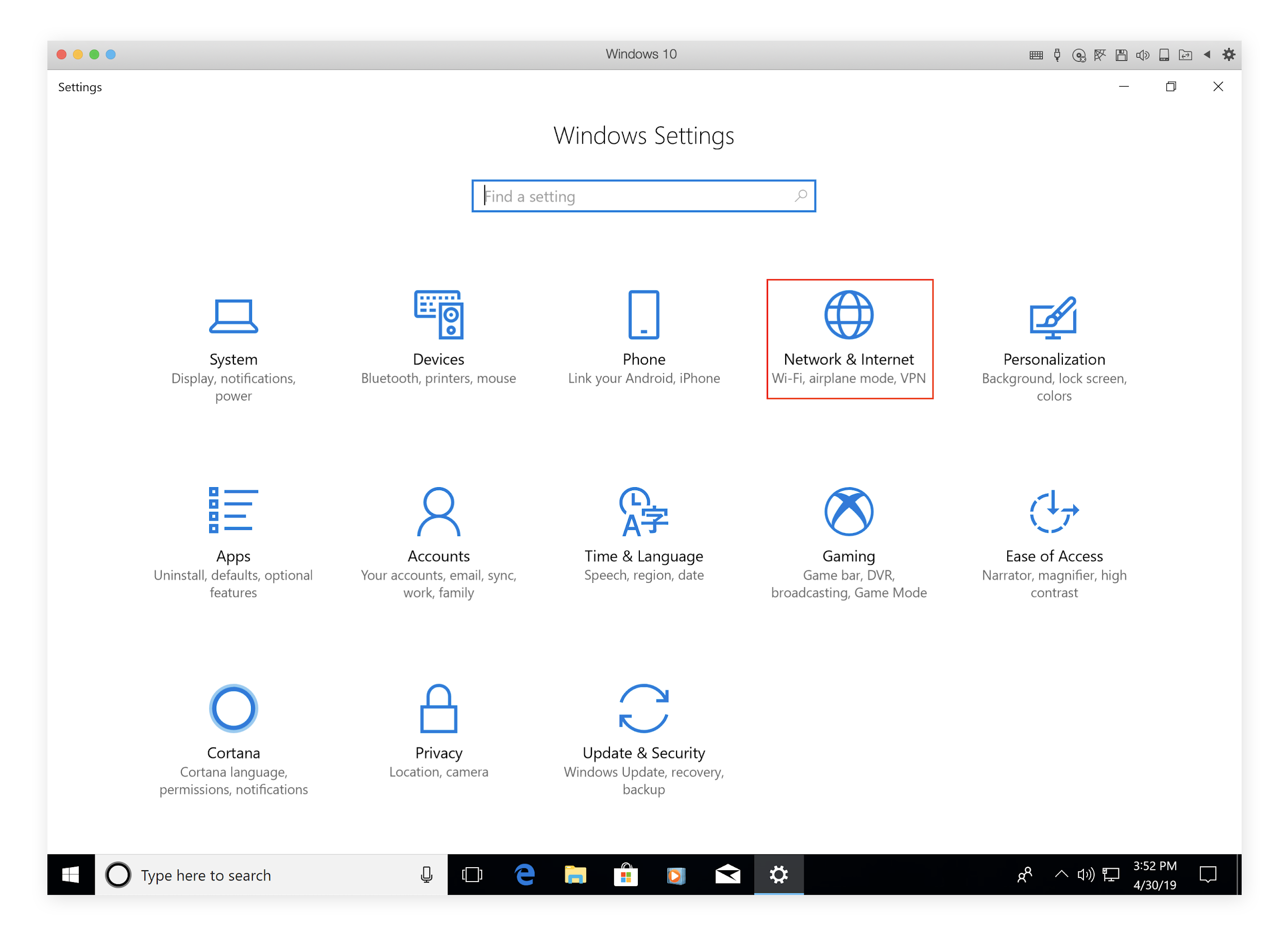Open Ease of Access narrator settings
The width and height of the screenshot is (1288, 948).
pyautogui.click(x=1055, y=540)
